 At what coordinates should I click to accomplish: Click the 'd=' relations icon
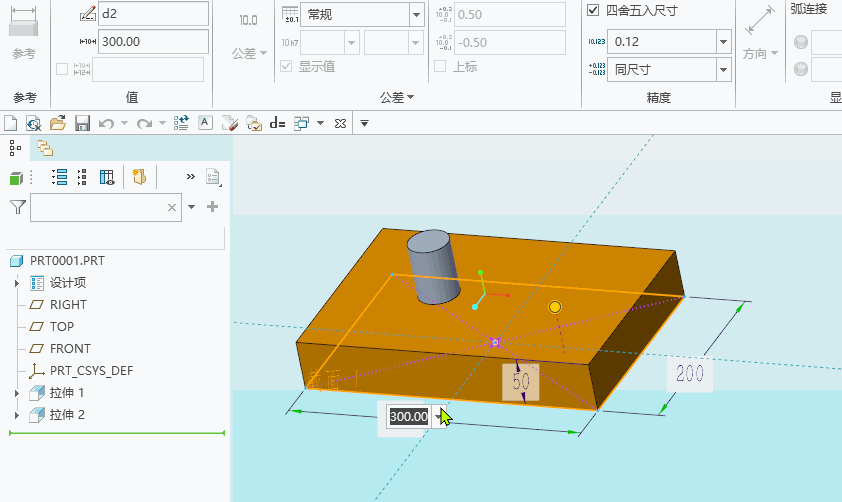(277, 123)
